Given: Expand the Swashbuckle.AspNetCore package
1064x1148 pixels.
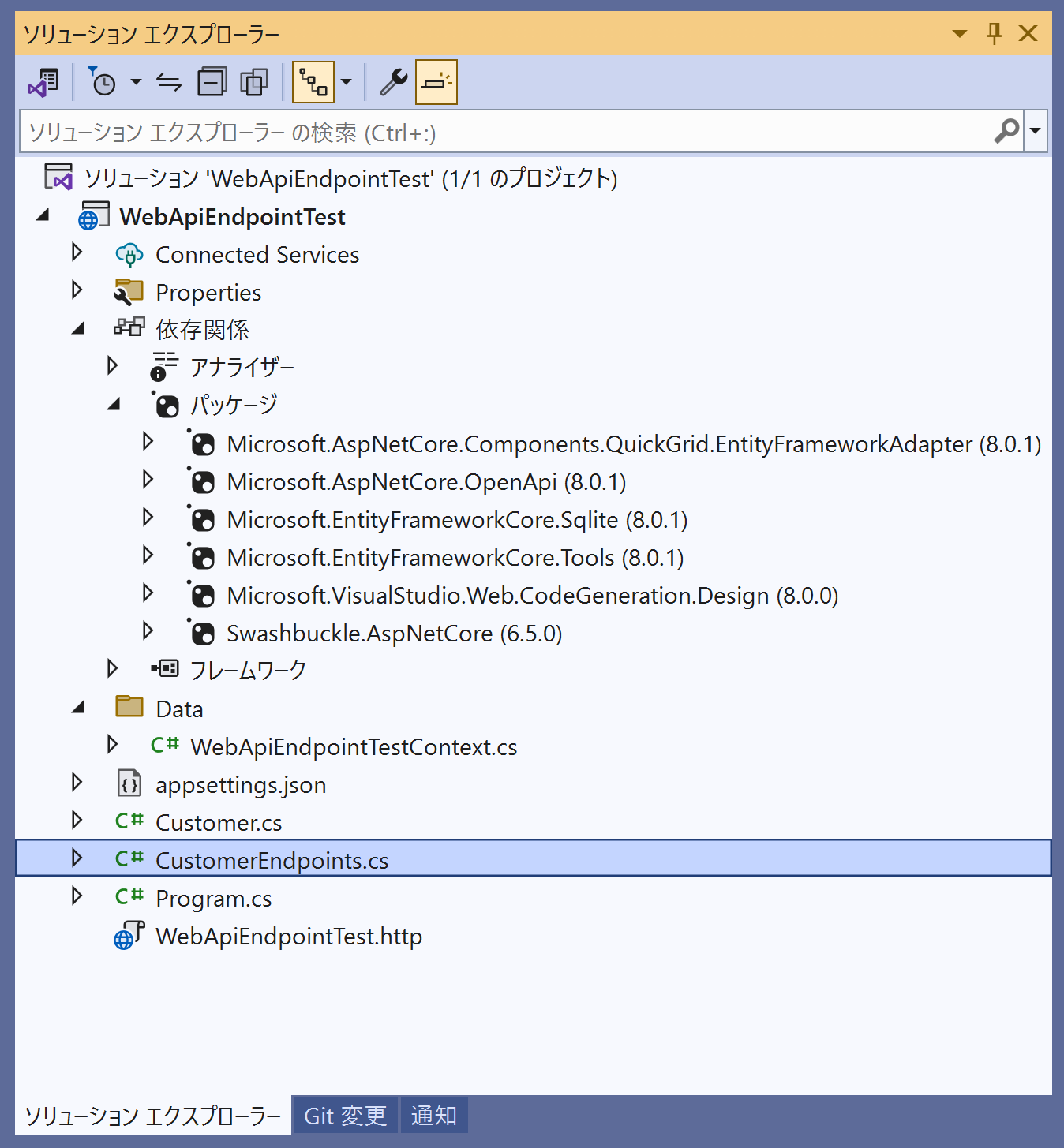Looking at the screenshot, I should click(x=148, y=630).
